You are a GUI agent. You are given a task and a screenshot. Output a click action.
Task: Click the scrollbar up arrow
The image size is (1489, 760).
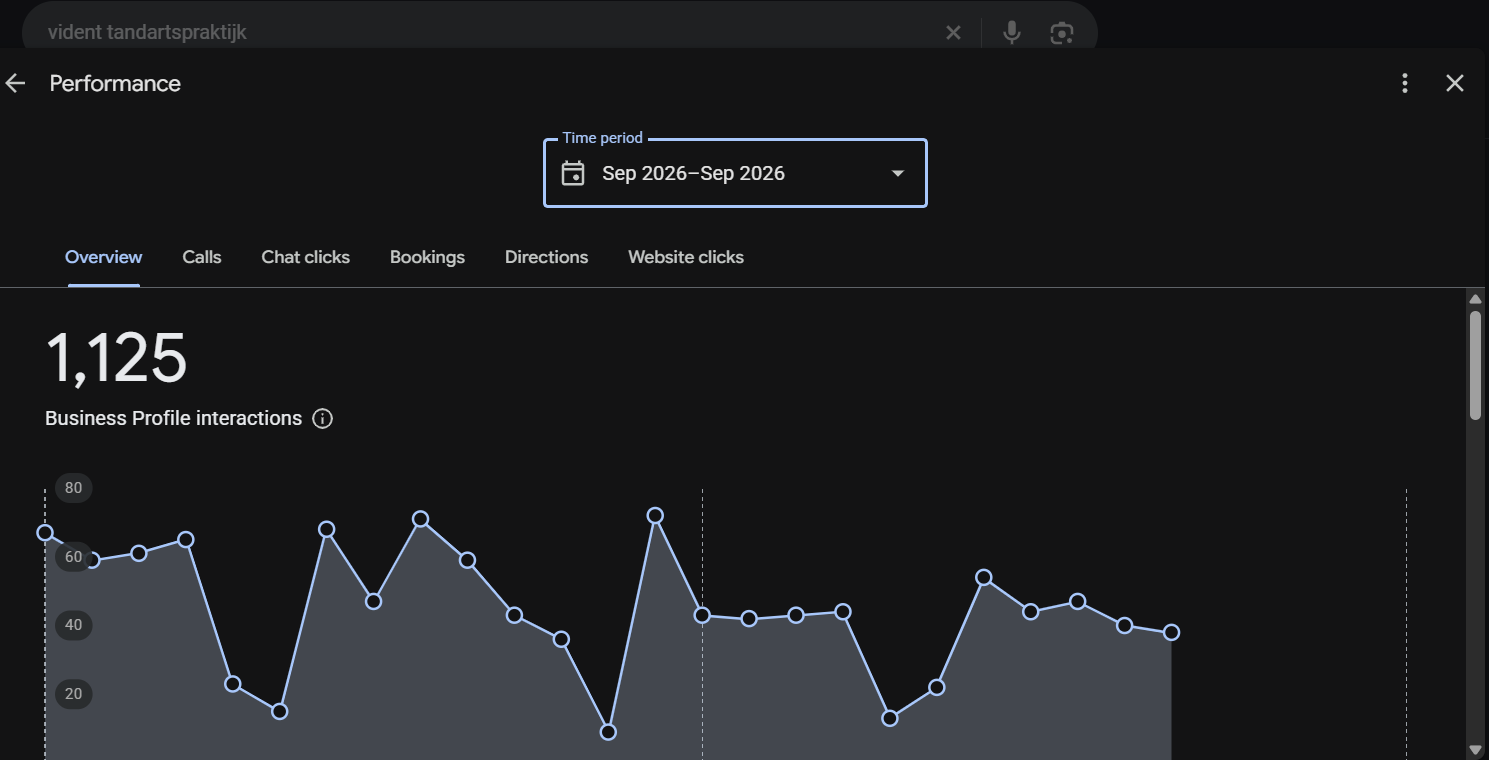[1475, 298]
